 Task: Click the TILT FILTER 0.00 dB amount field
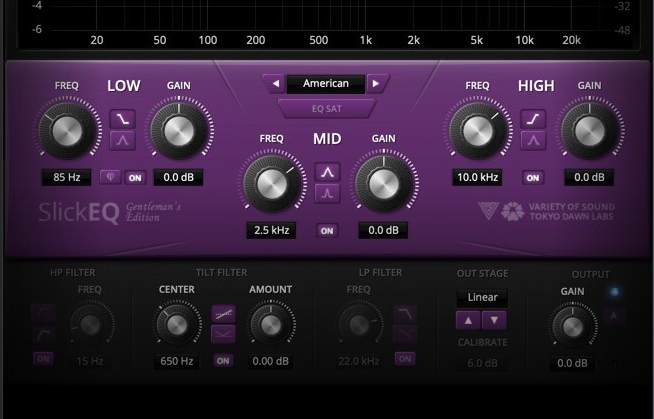click(x=270, y=361)
